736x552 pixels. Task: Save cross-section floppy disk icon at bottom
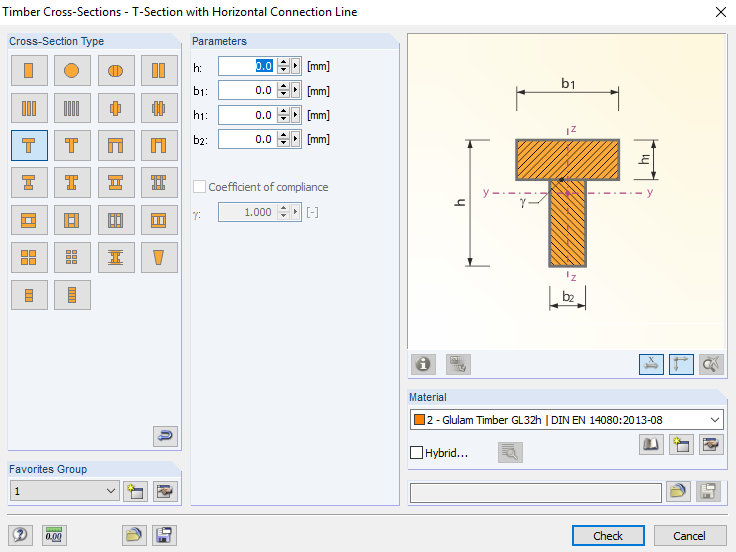click(164, 535)
